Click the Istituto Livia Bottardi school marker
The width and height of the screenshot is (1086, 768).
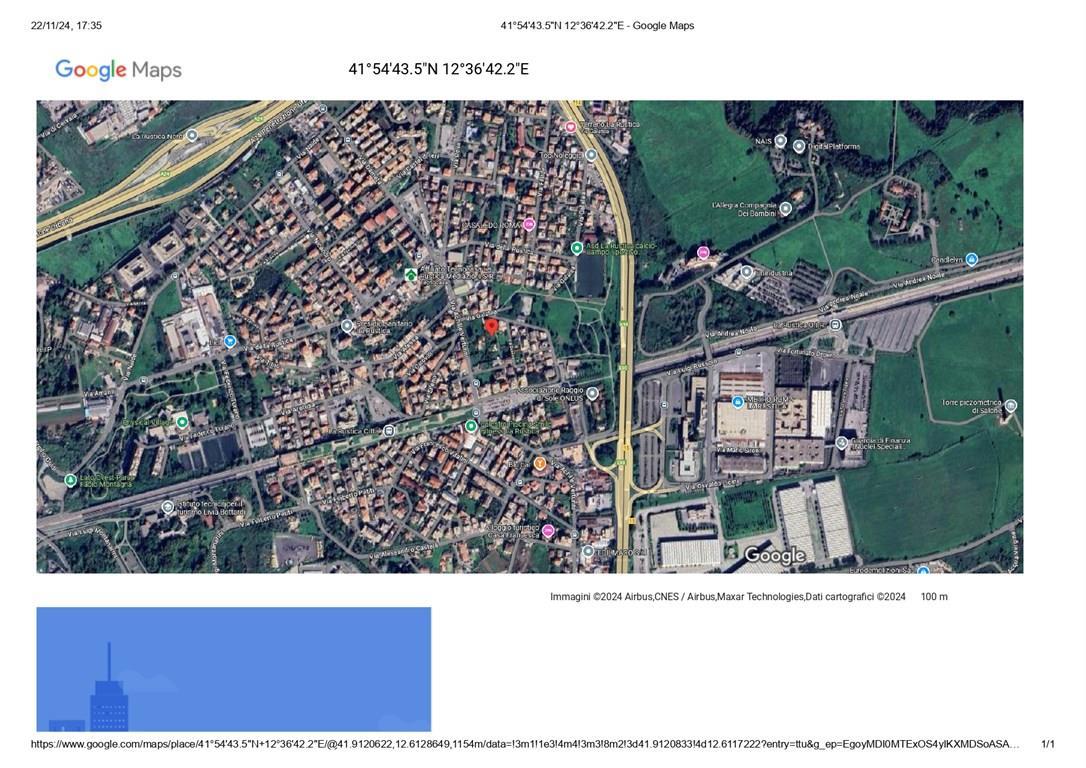pyautogui.click(x=168, y=505)
